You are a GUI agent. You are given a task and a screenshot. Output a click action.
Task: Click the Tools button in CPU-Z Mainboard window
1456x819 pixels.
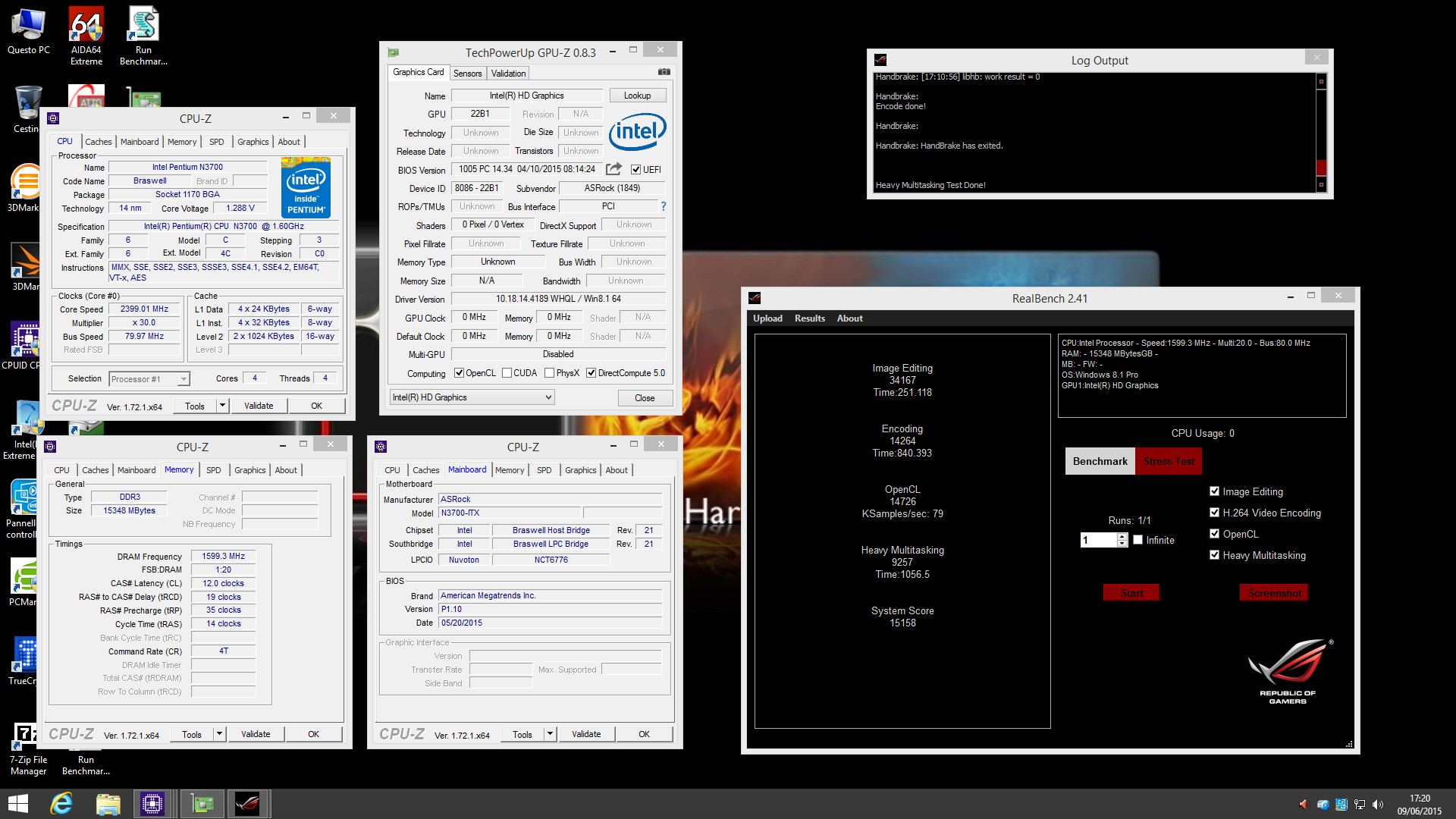coord(522,734)
